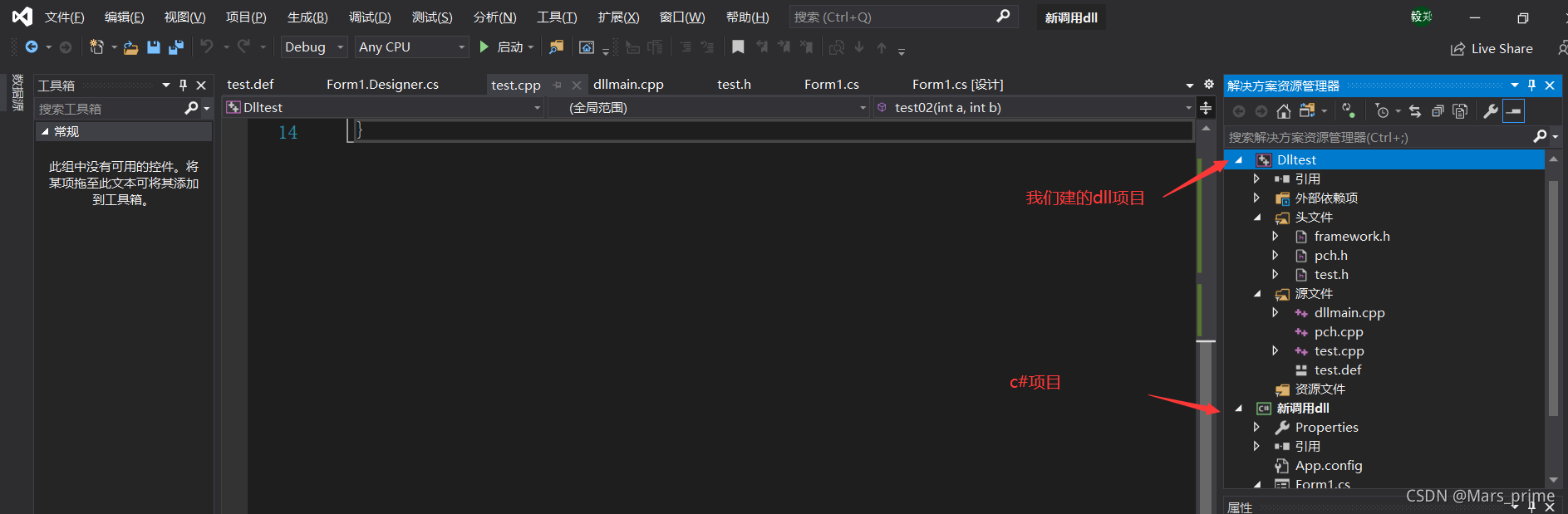Toggle pin on the test.cpp tab
Screen dimensions: 1568x514
pos(558,85)
